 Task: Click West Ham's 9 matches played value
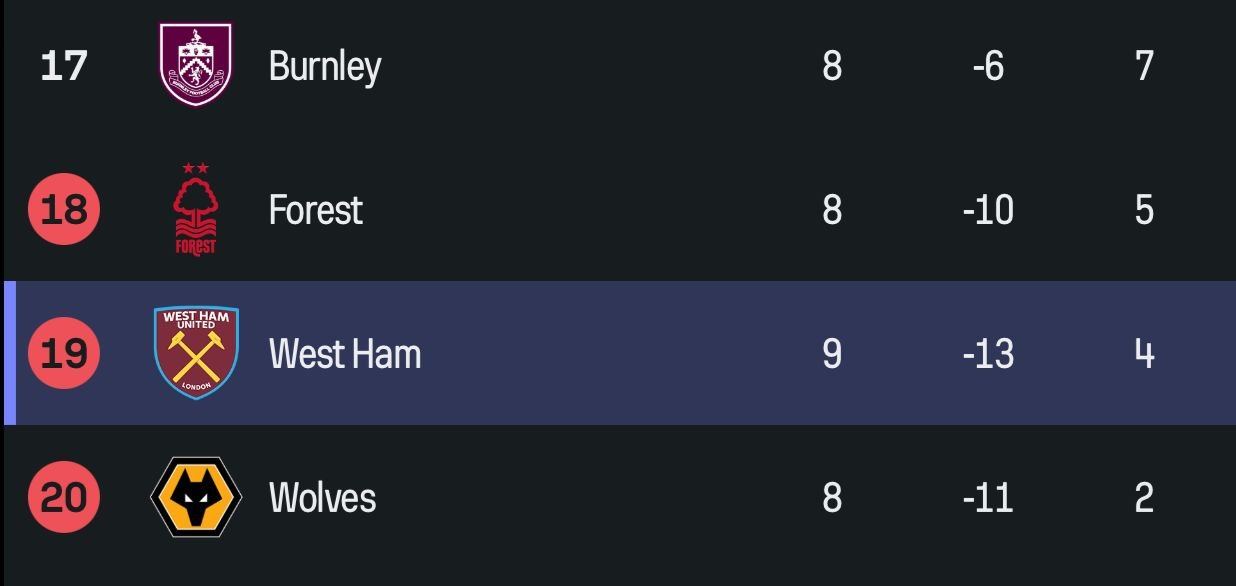pyautogui.click(x=832, y=354)
